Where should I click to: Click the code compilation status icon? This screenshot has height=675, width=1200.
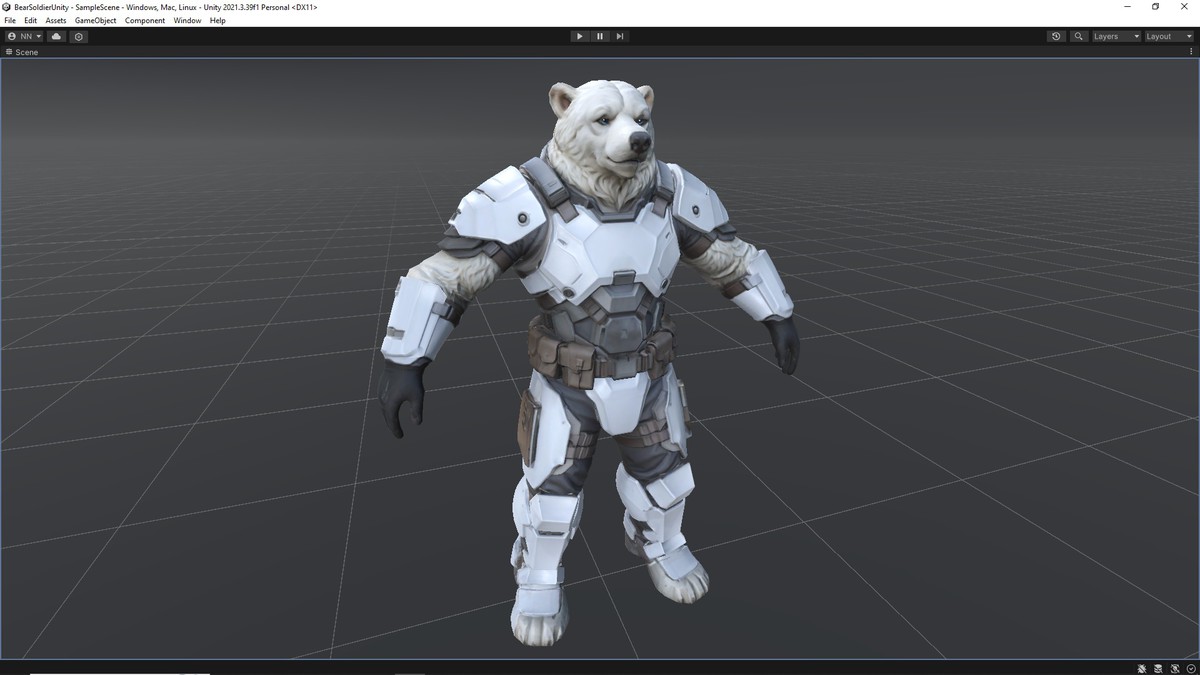click(x=1174, y=668)
